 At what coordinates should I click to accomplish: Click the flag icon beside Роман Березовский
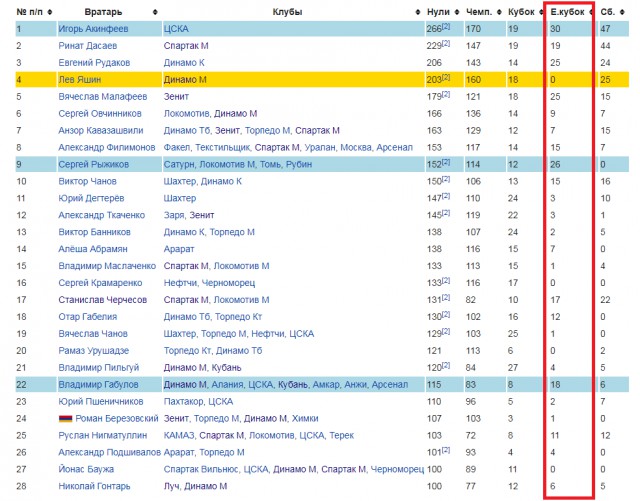(65, 419)
